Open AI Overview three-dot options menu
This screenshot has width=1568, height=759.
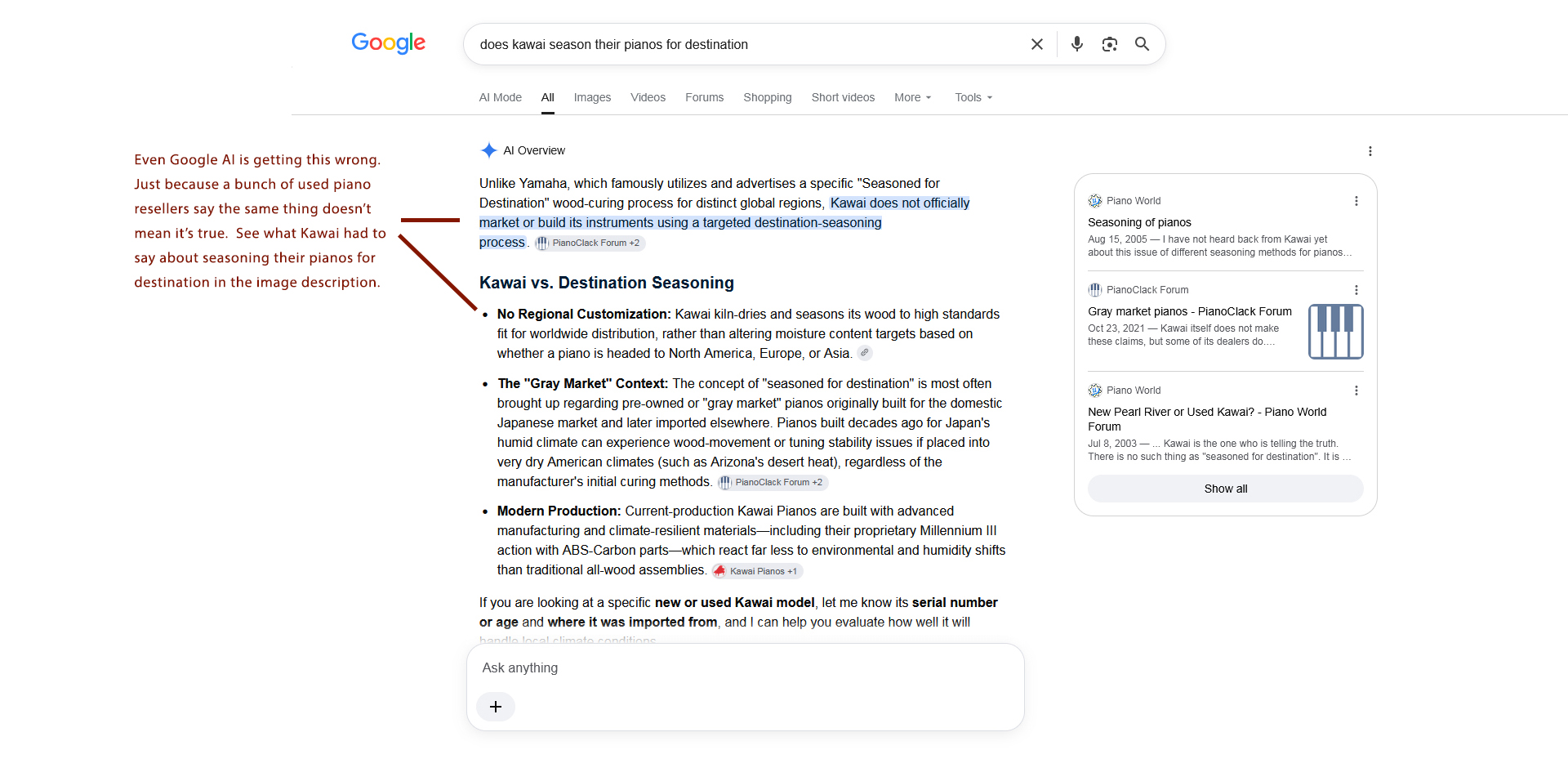pos(1370,151)
